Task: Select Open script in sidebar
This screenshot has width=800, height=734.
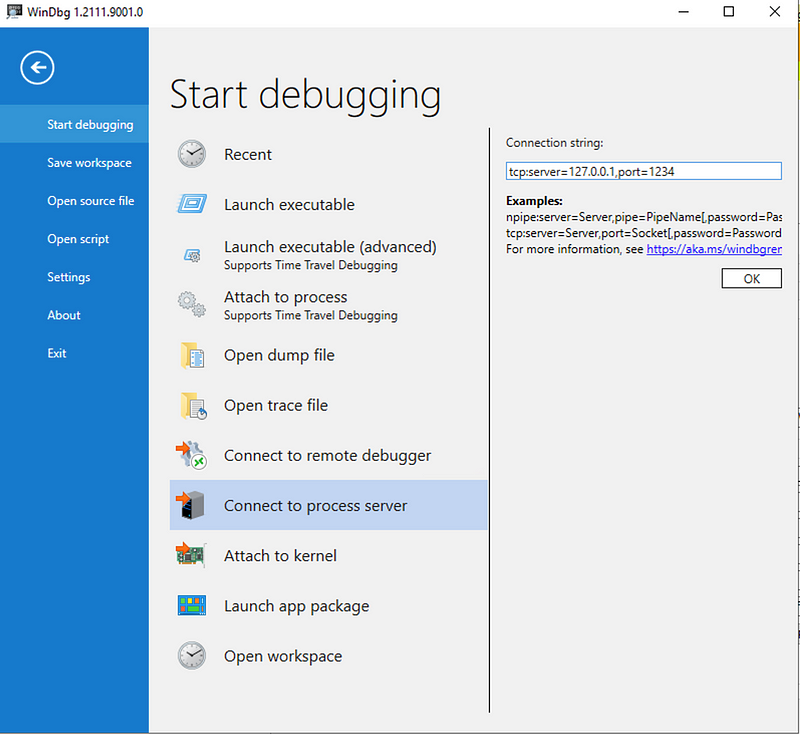Action: (x=74, y=239)
